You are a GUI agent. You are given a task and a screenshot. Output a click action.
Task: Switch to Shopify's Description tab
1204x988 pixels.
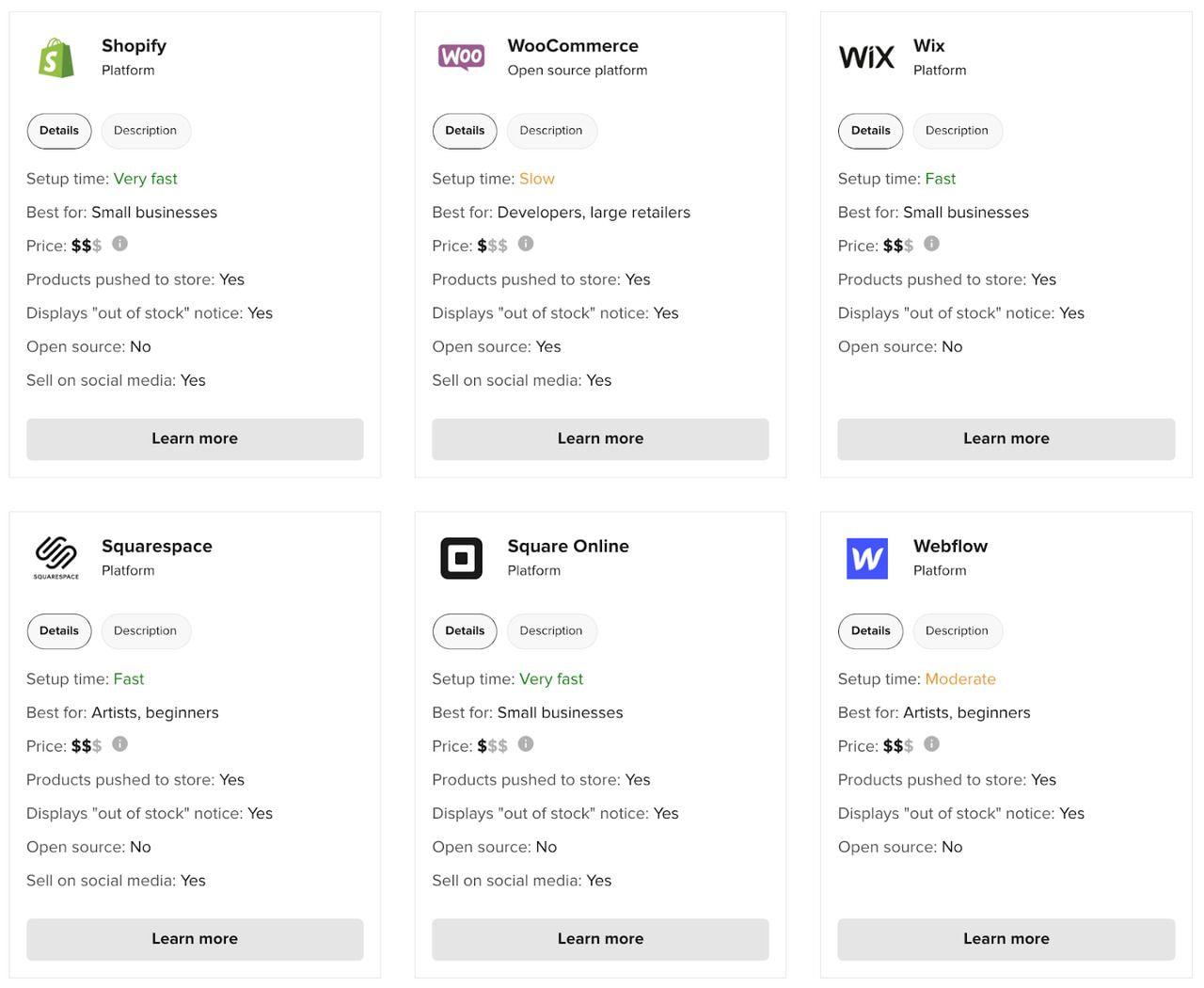(145, 131)
